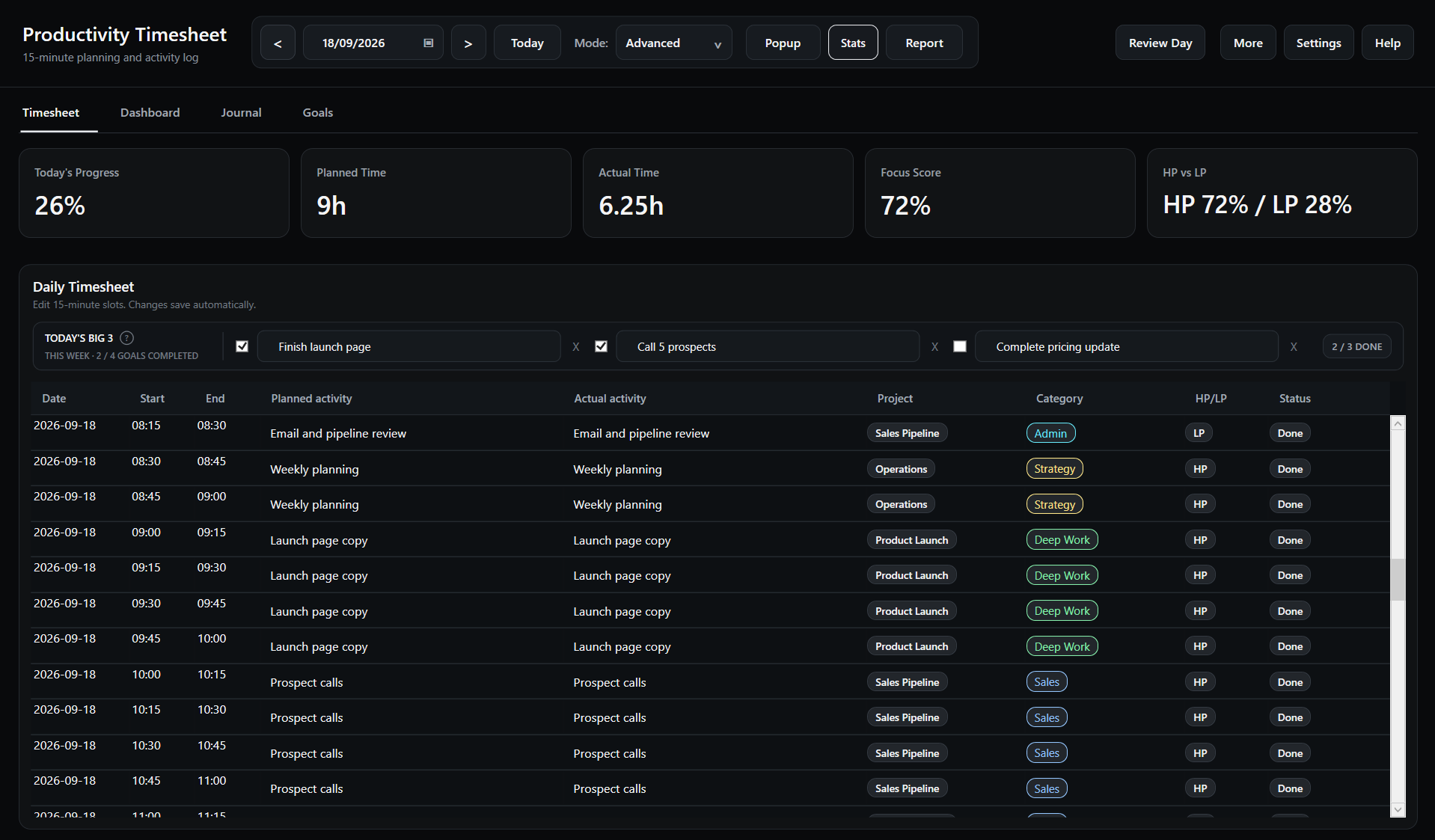This screenshot has height=840, width=1435.
Task: Click the Review Day button
Action: pyautogui.click(x=1160, y=43)
